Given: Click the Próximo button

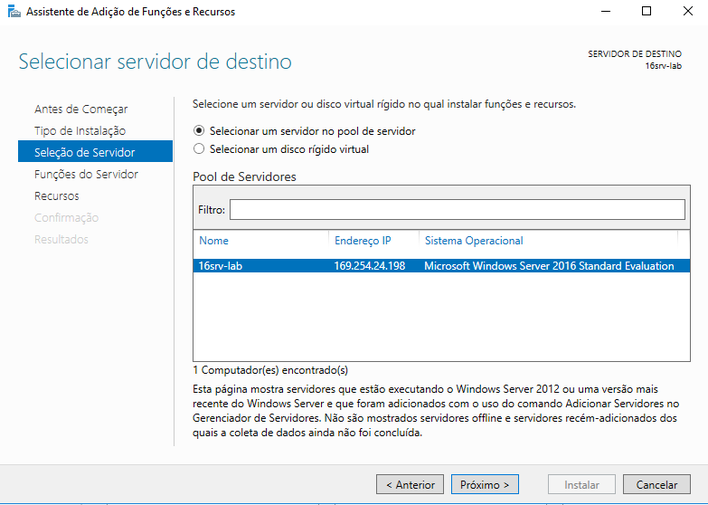Looking at the screenshot, I should tap(484, 484).
